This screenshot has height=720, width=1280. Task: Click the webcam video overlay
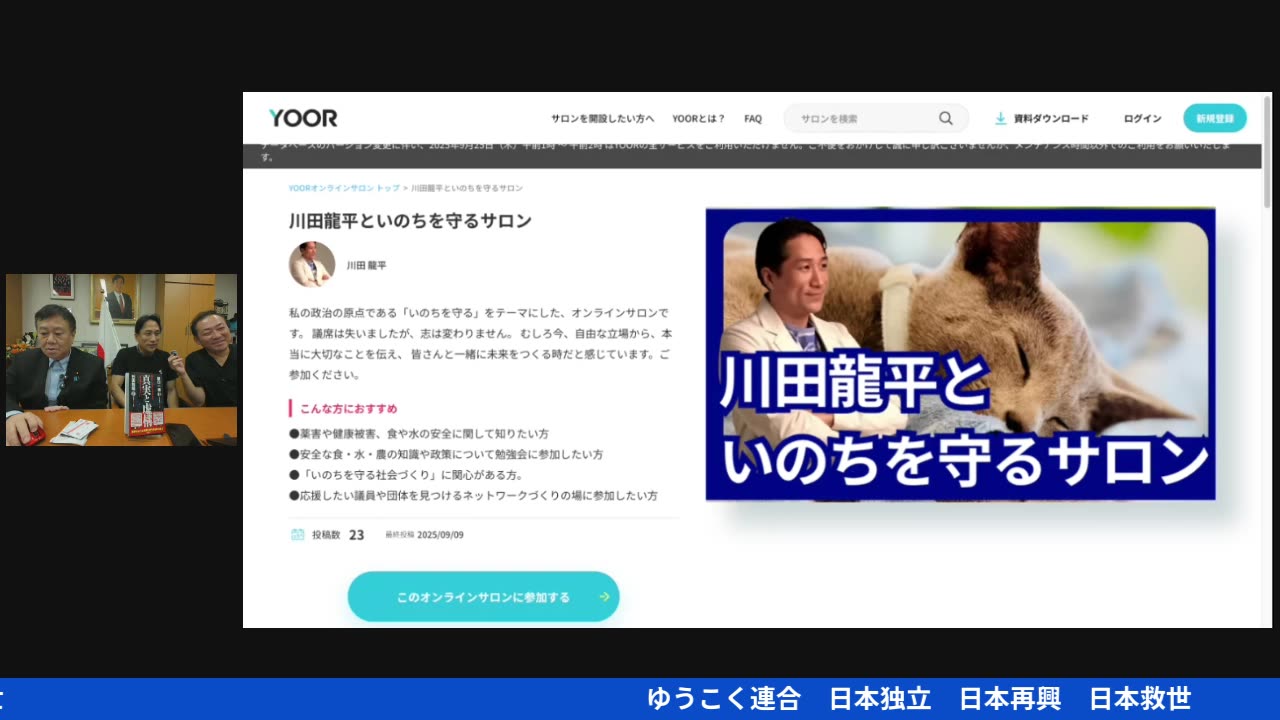click(121, 360)
